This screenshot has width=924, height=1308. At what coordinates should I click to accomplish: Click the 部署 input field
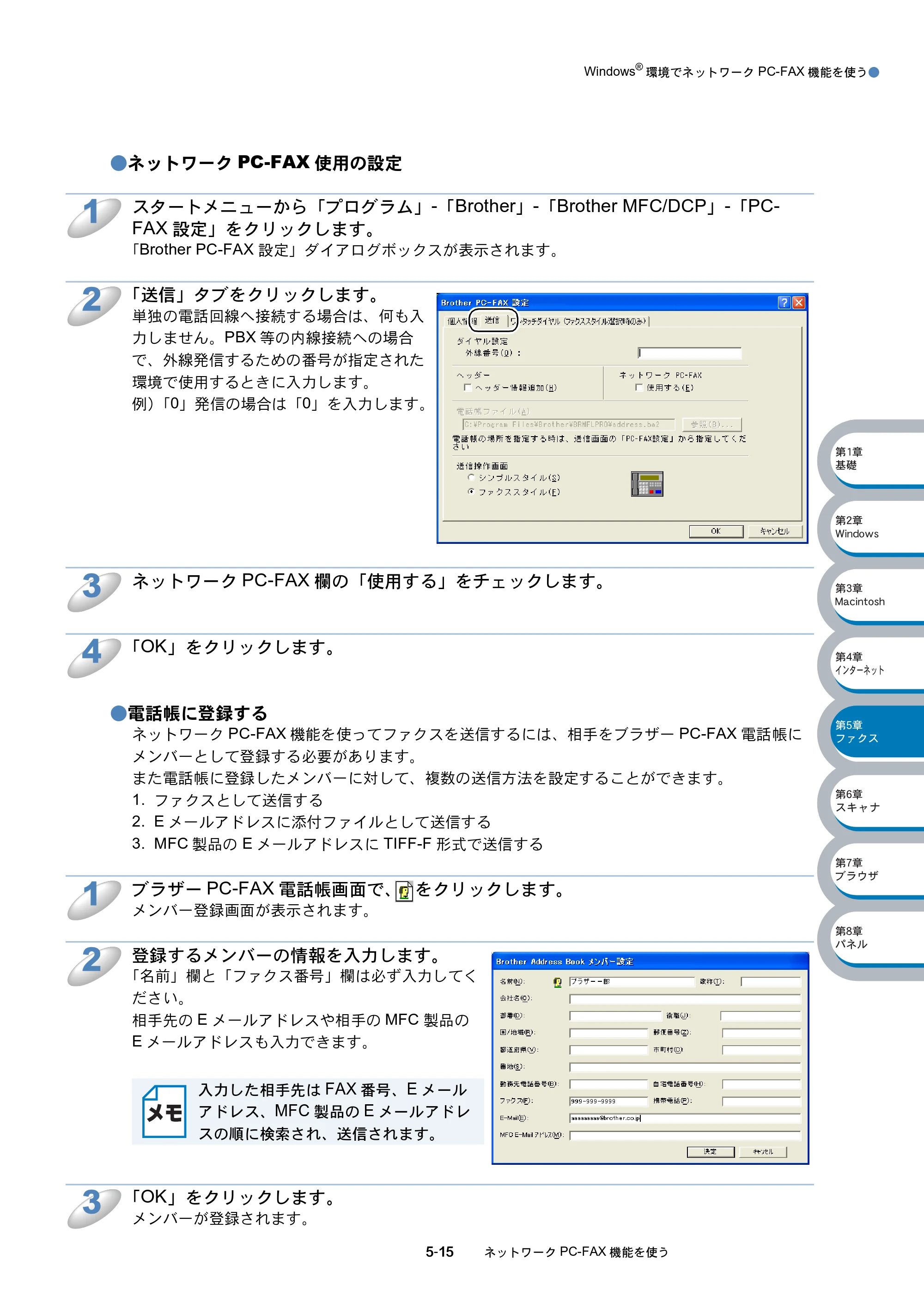(x=615, y=1016)
